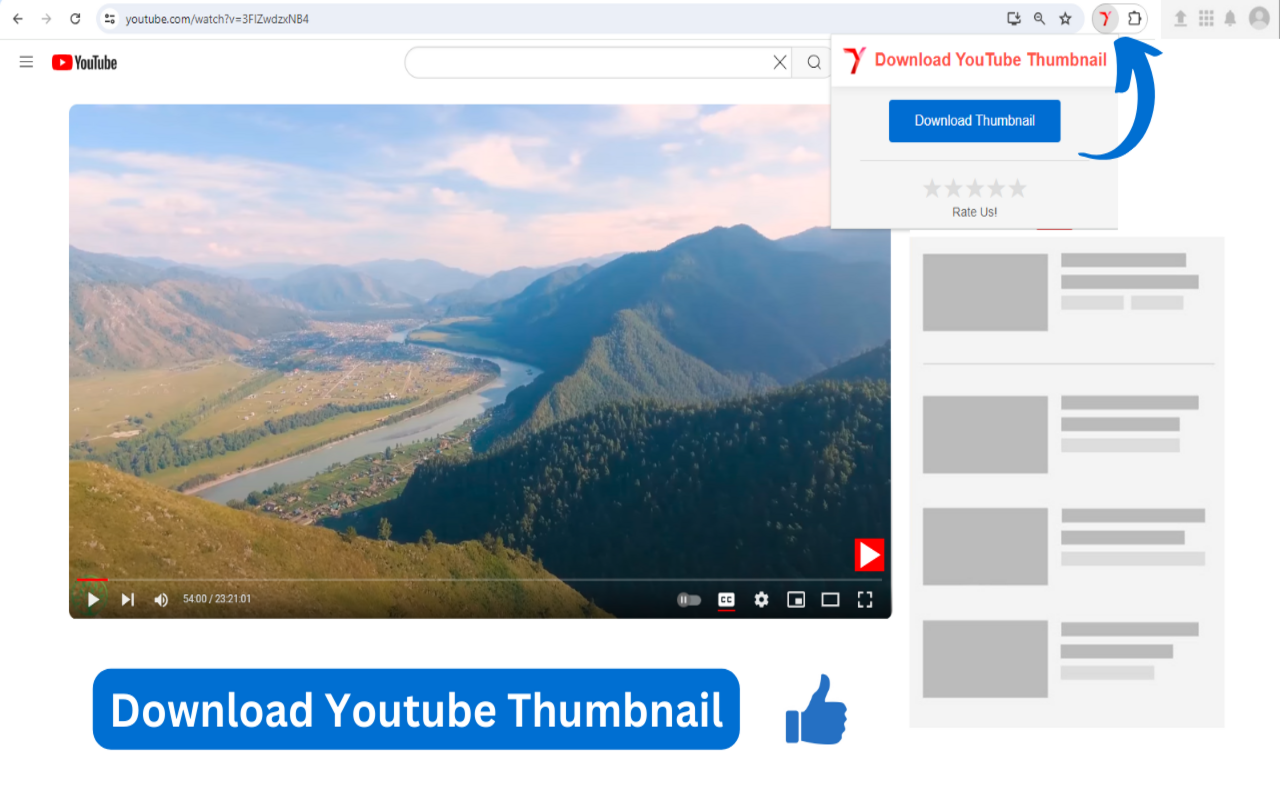
Task: Play the video
Action: [x=93, y=599]
